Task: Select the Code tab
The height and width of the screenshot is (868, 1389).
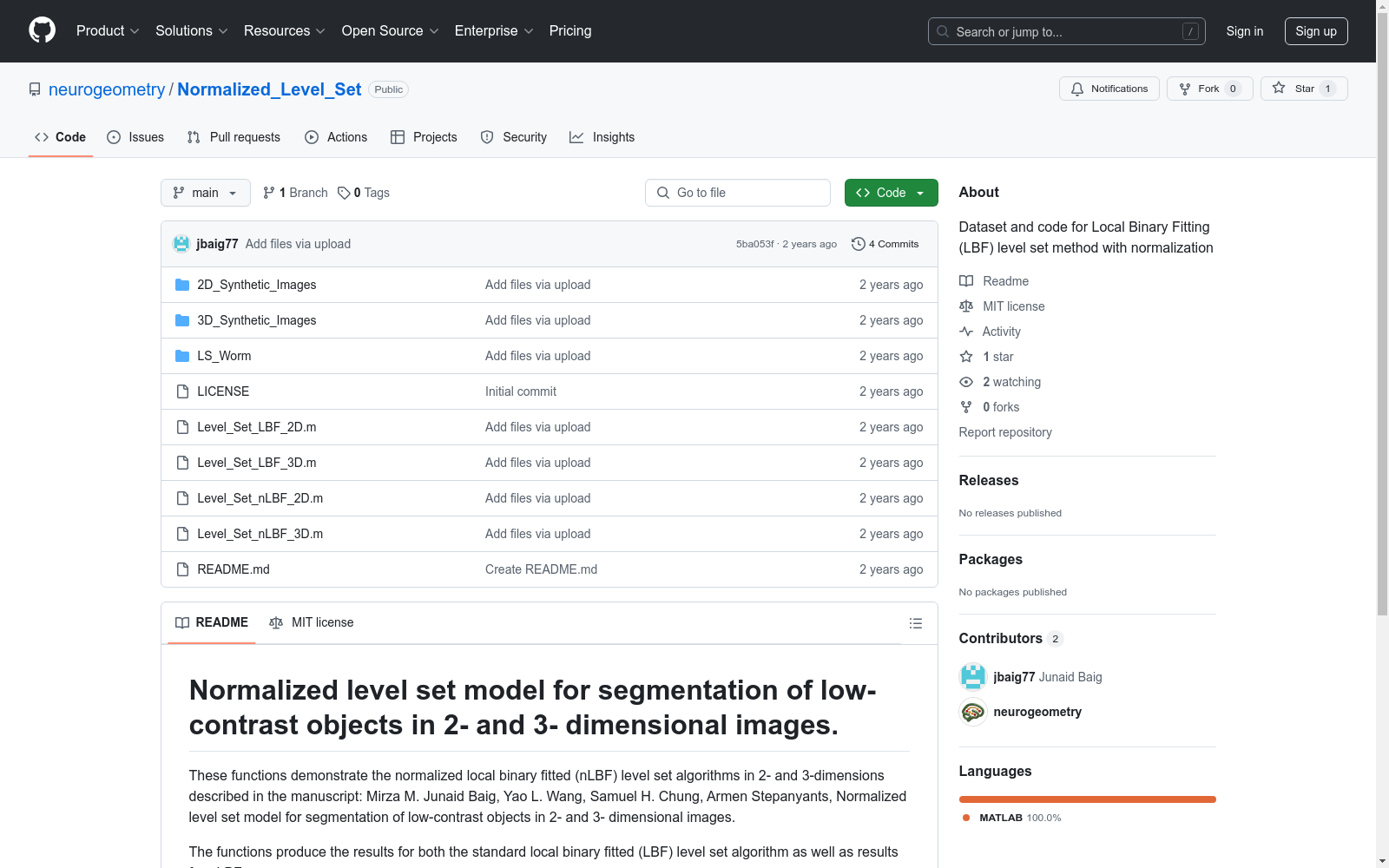Action: pos(61,137)
